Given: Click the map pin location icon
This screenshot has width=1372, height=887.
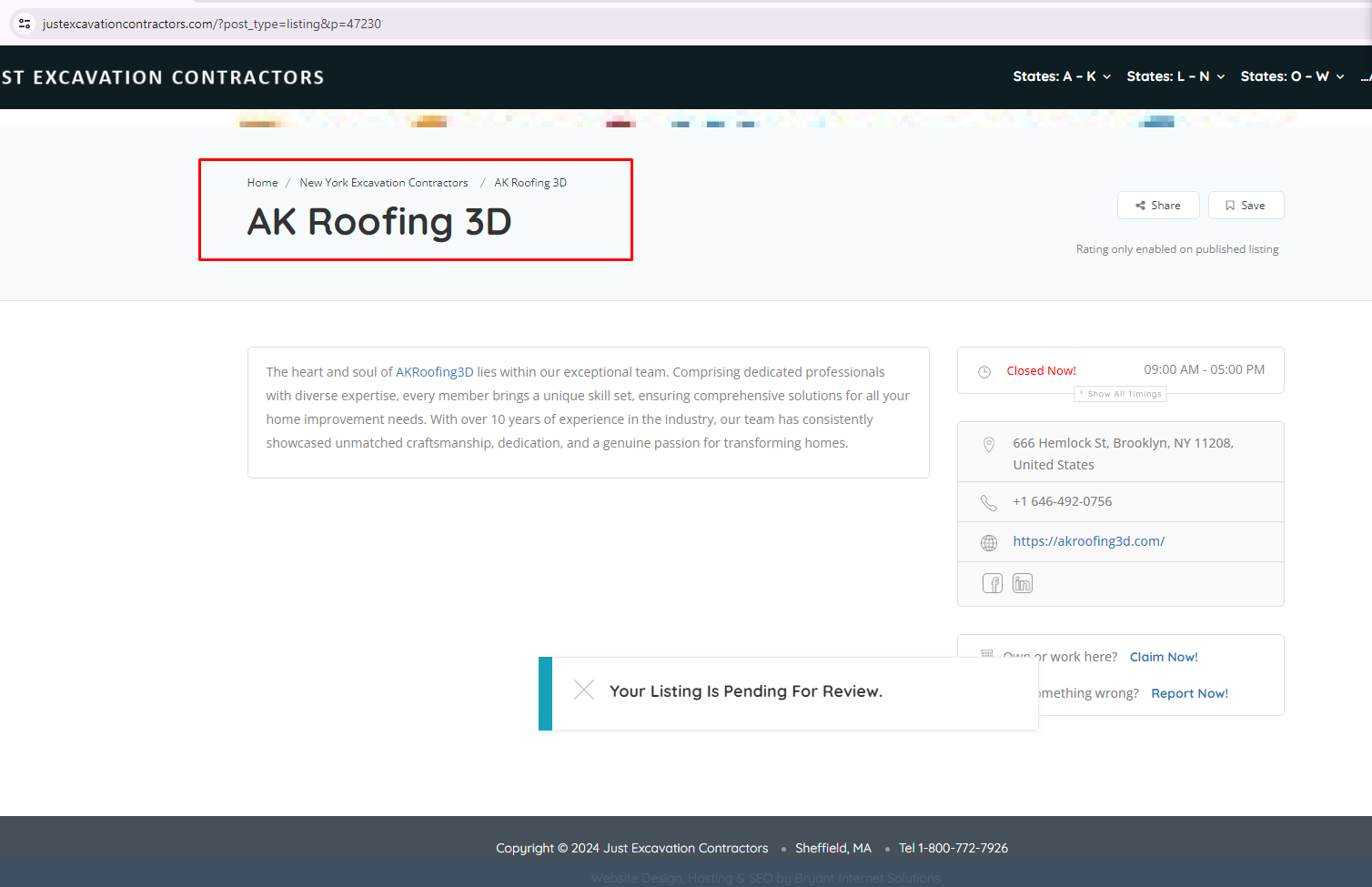Looking at the screenshot, I should pos(989,445).
